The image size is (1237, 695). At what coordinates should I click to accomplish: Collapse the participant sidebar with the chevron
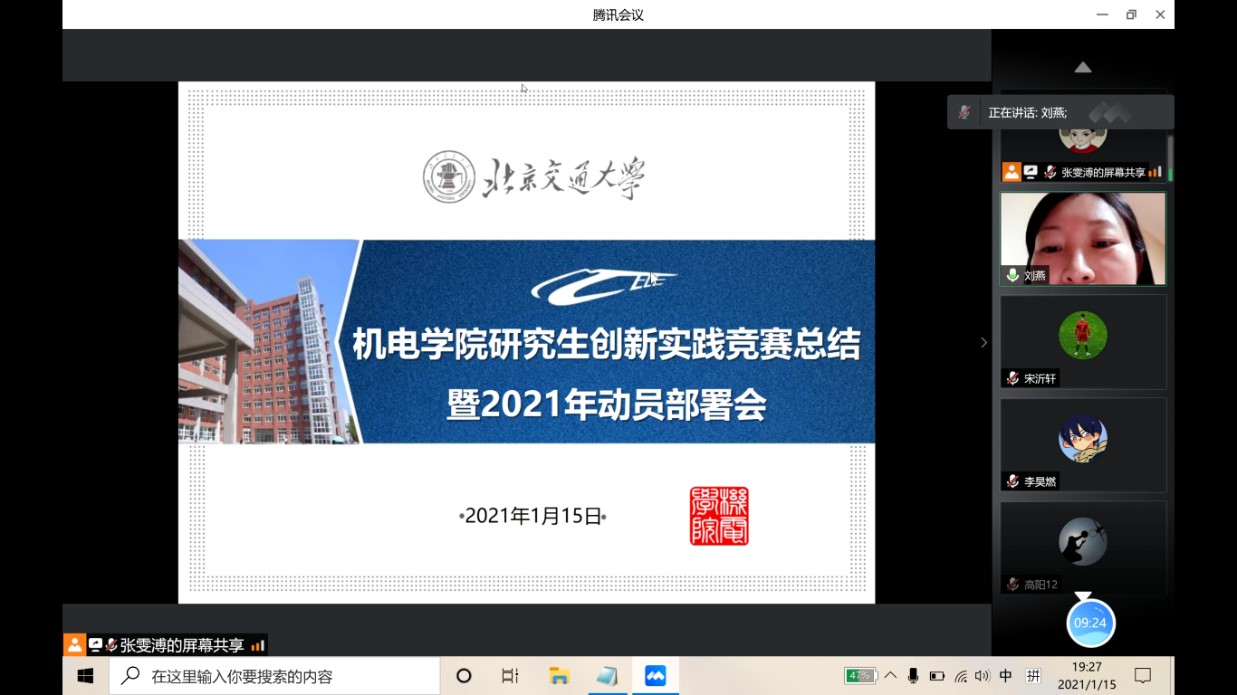(983, 342)
